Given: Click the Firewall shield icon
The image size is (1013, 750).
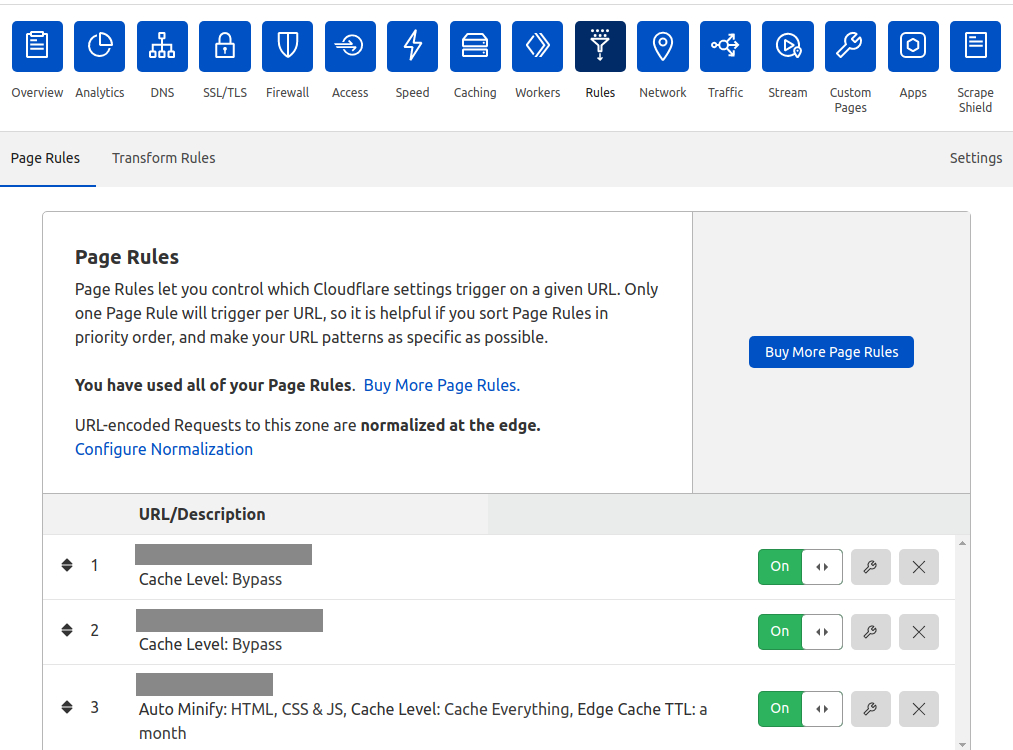Looking at the screenshot, I should (x=287, y=46).
